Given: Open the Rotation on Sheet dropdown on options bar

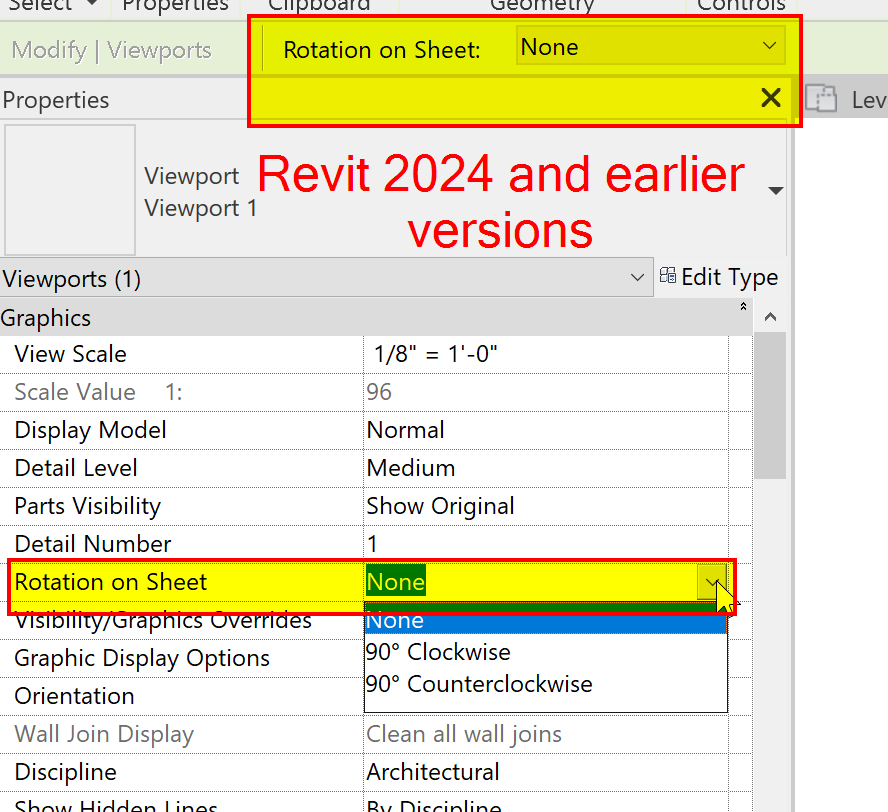Looking at the screenshot, I should [769, 46].
